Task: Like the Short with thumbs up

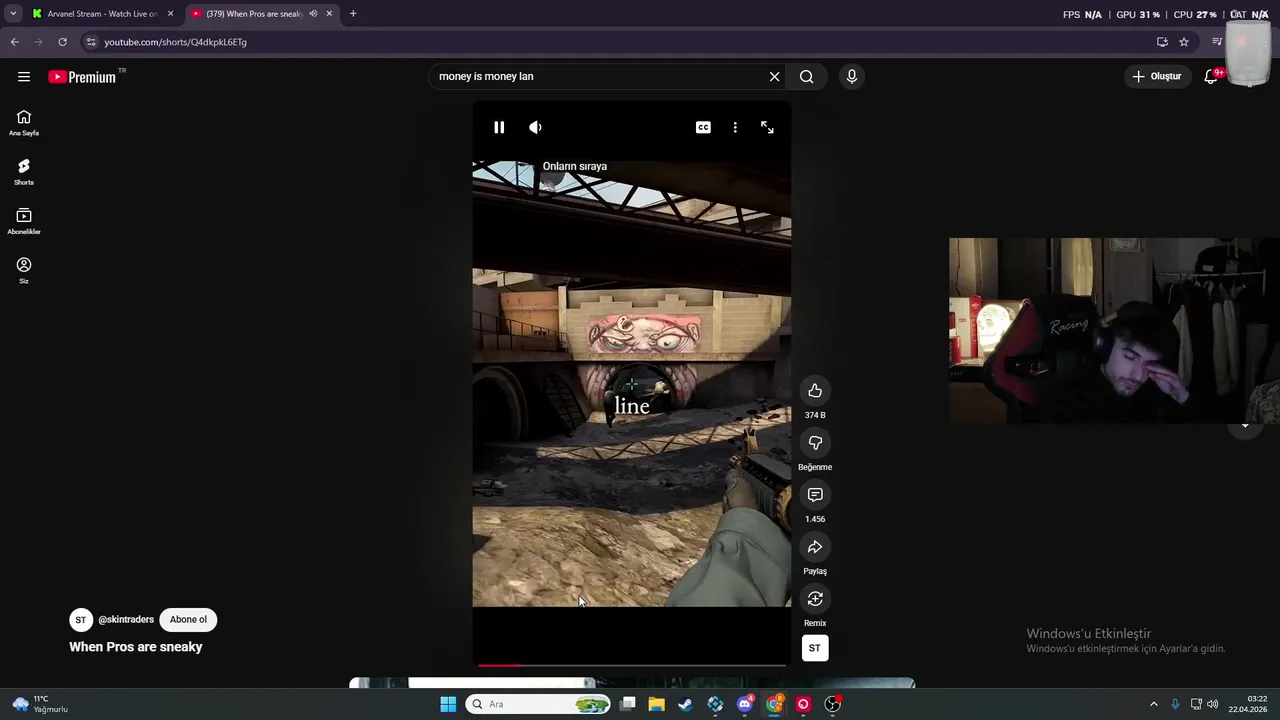Action: pos(815,391)
